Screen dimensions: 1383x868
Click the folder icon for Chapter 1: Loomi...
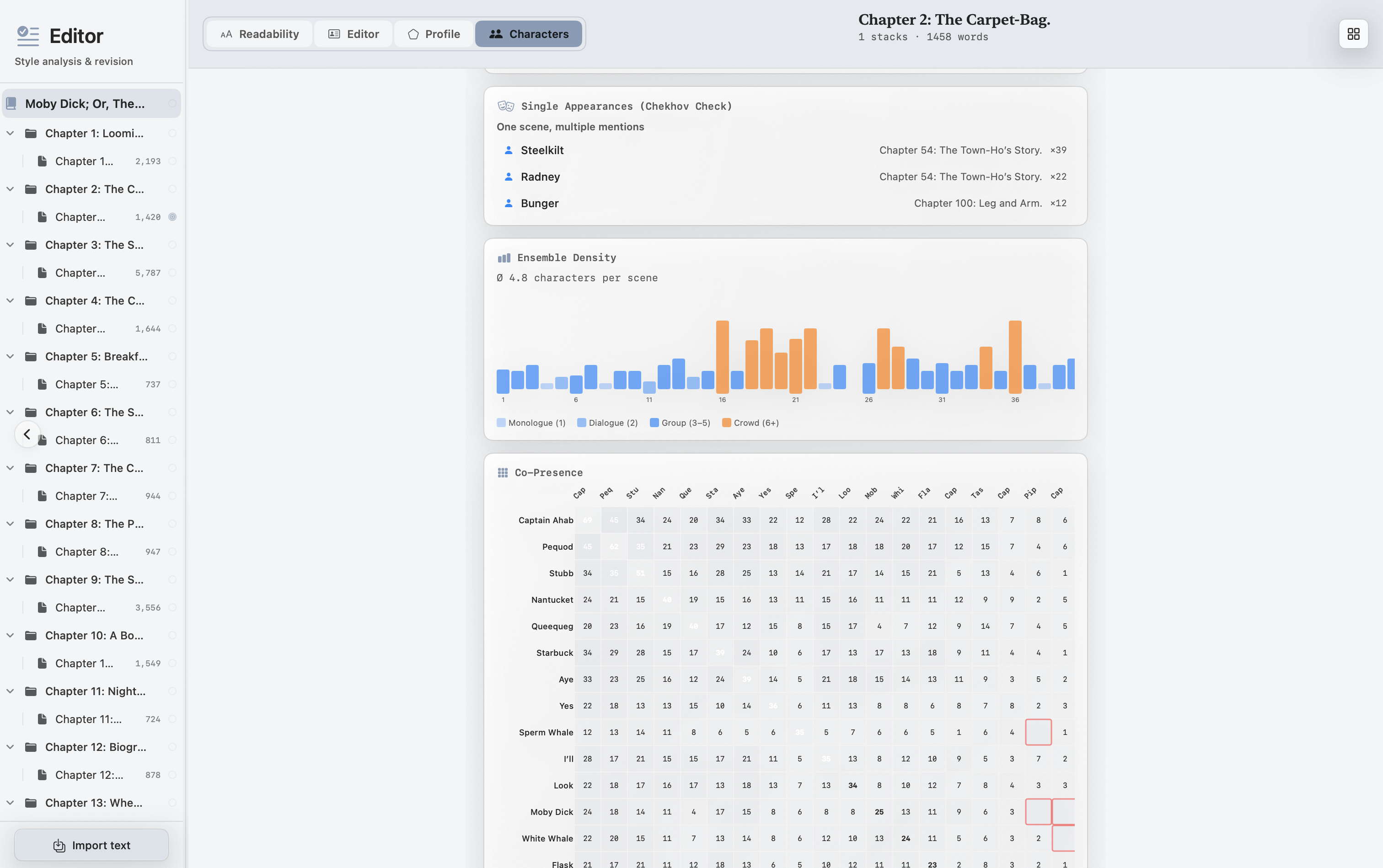(x=31, y=133)
